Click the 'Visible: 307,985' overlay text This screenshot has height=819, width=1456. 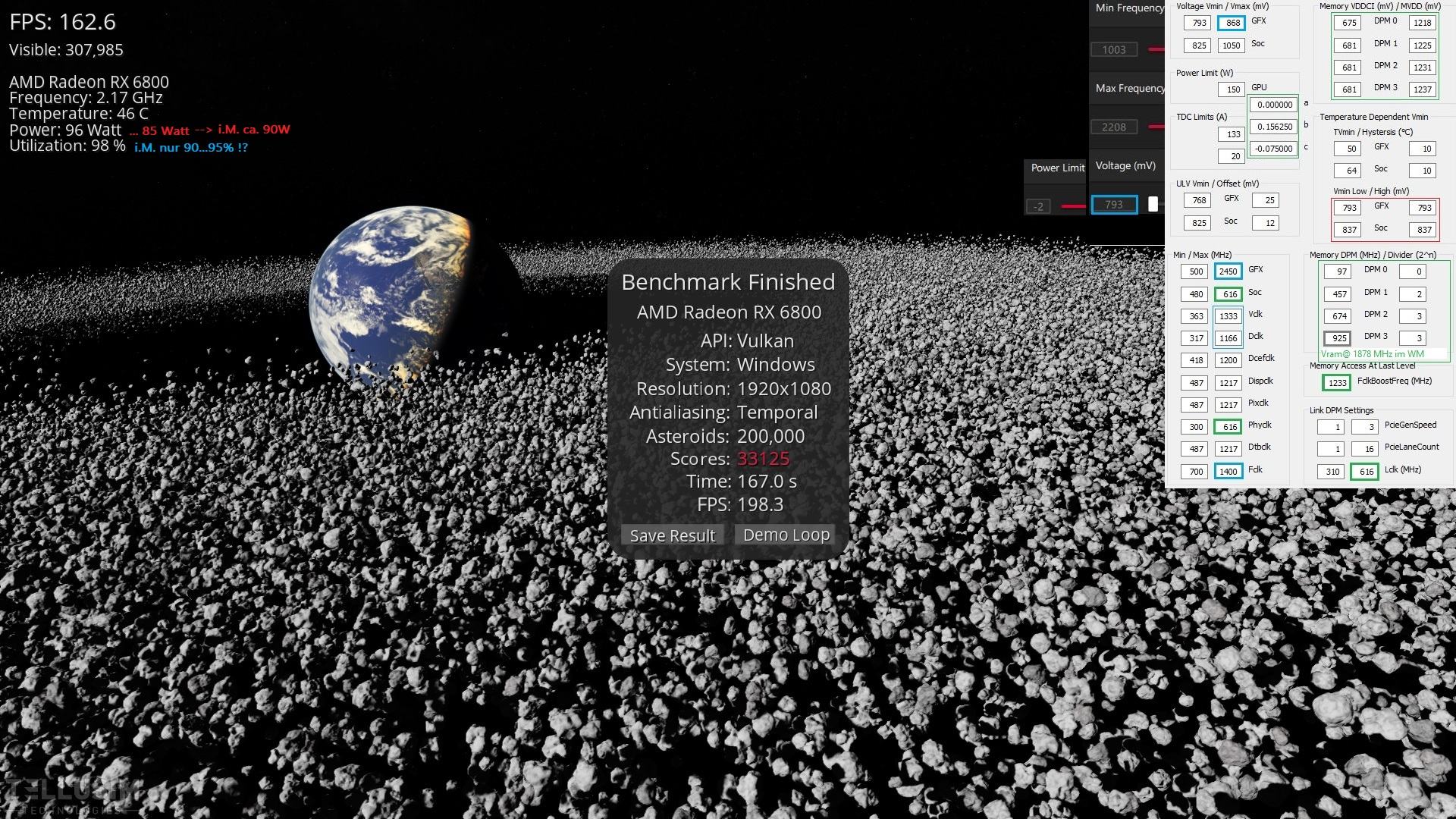(x=66, y=50)
